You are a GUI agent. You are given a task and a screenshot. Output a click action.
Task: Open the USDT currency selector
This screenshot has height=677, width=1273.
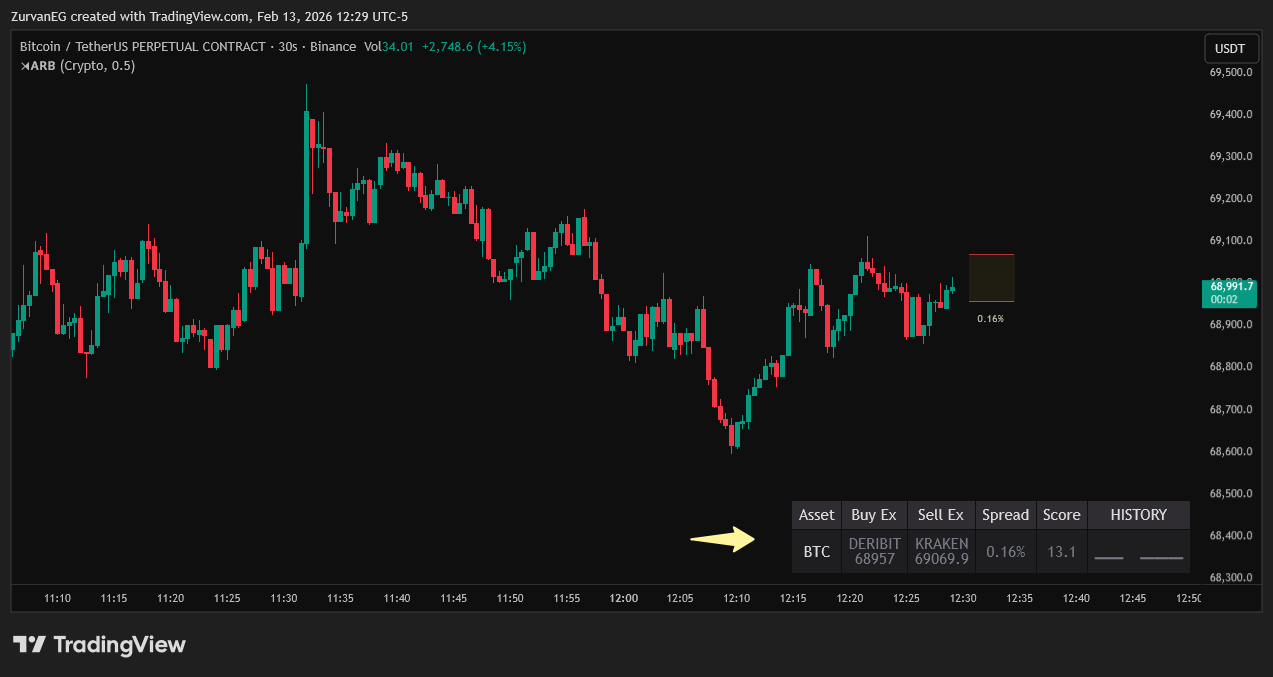click(1230, 48)
